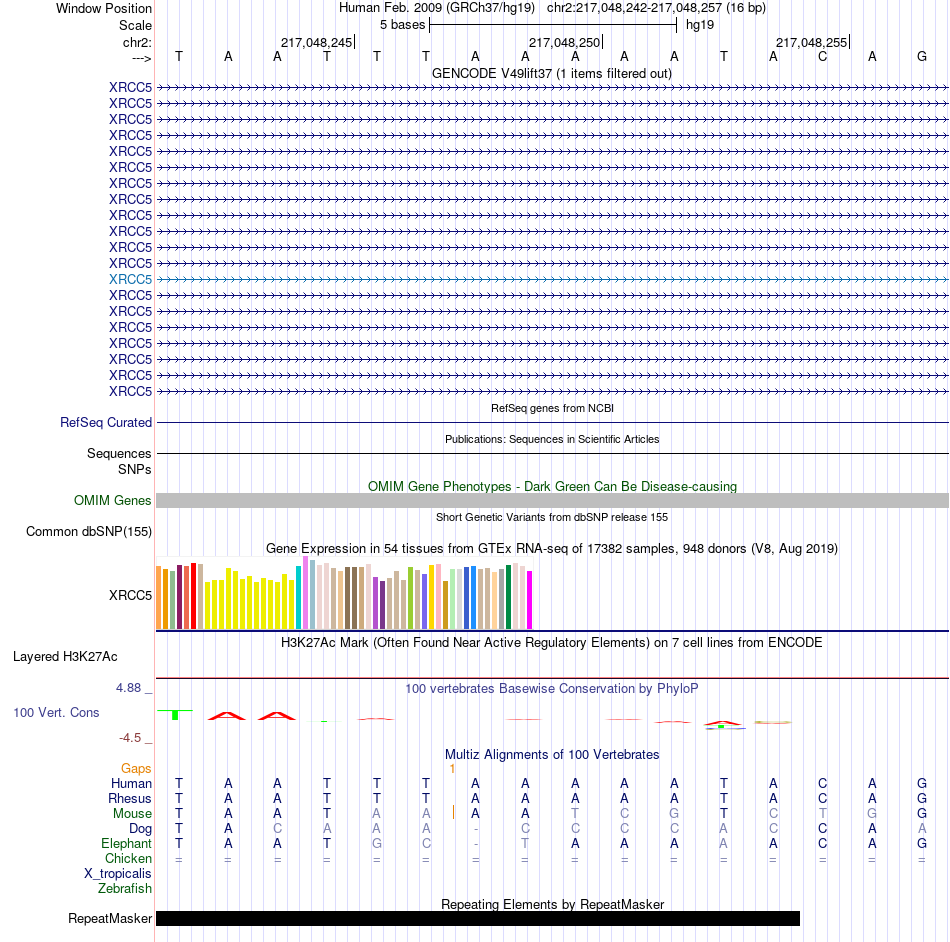
Task: Open Short Genetic Variants from dbSNP title
Action: [552, 517]
